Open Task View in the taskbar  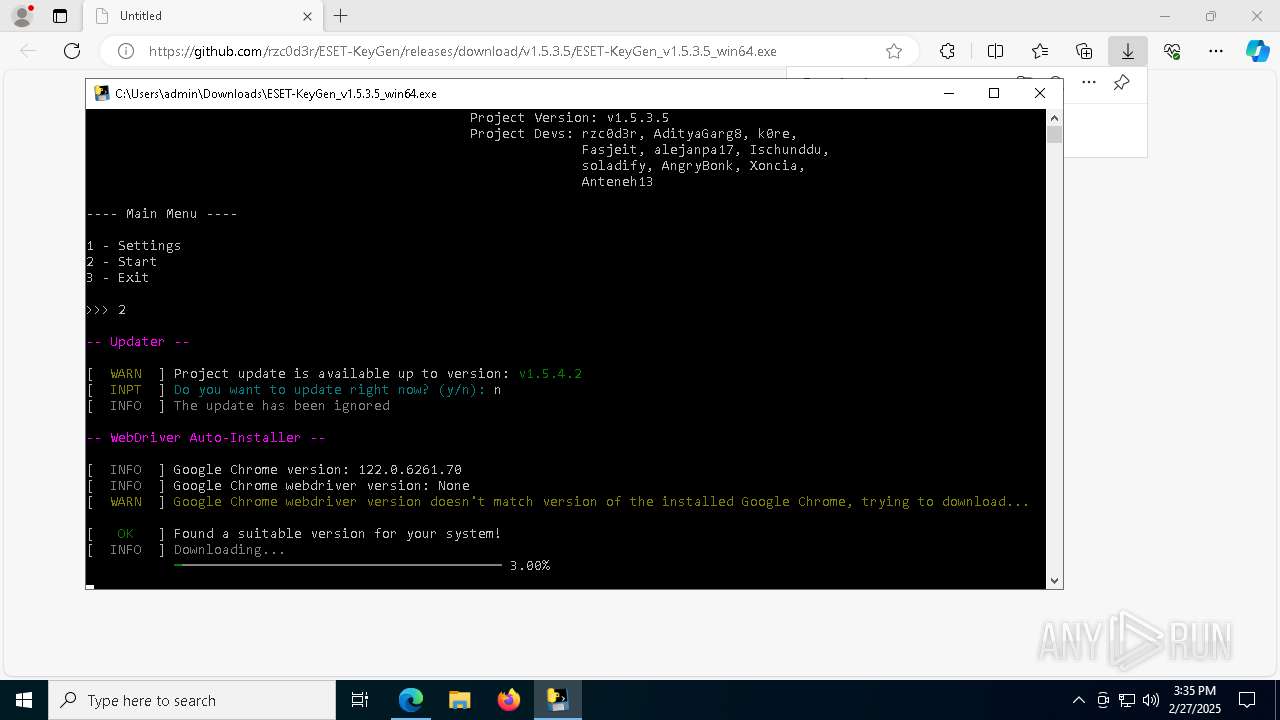point(360,700)
